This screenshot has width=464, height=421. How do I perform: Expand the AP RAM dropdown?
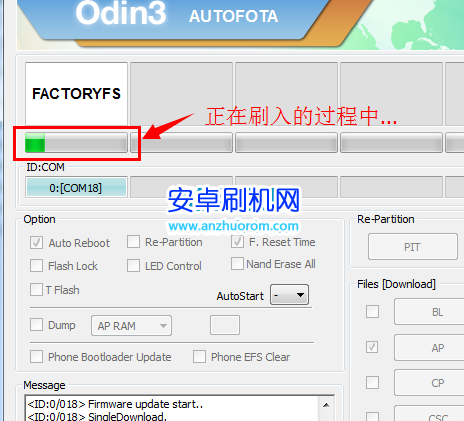pos(131,325)
